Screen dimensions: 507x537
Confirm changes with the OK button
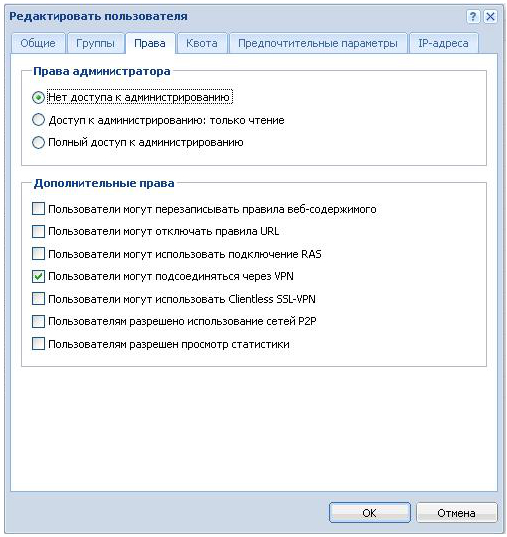coord(370,513)
